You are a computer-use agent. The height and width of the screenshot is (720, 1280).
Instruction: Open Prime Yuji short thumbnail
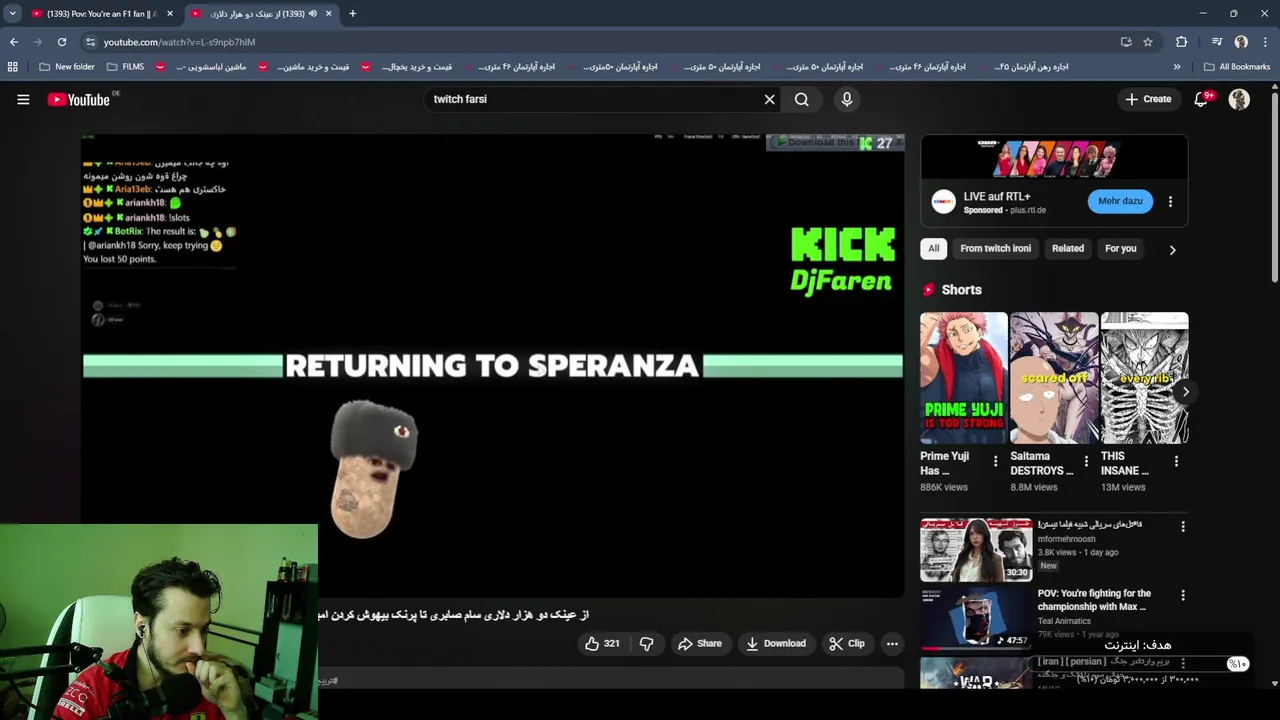tap(964, 378)
